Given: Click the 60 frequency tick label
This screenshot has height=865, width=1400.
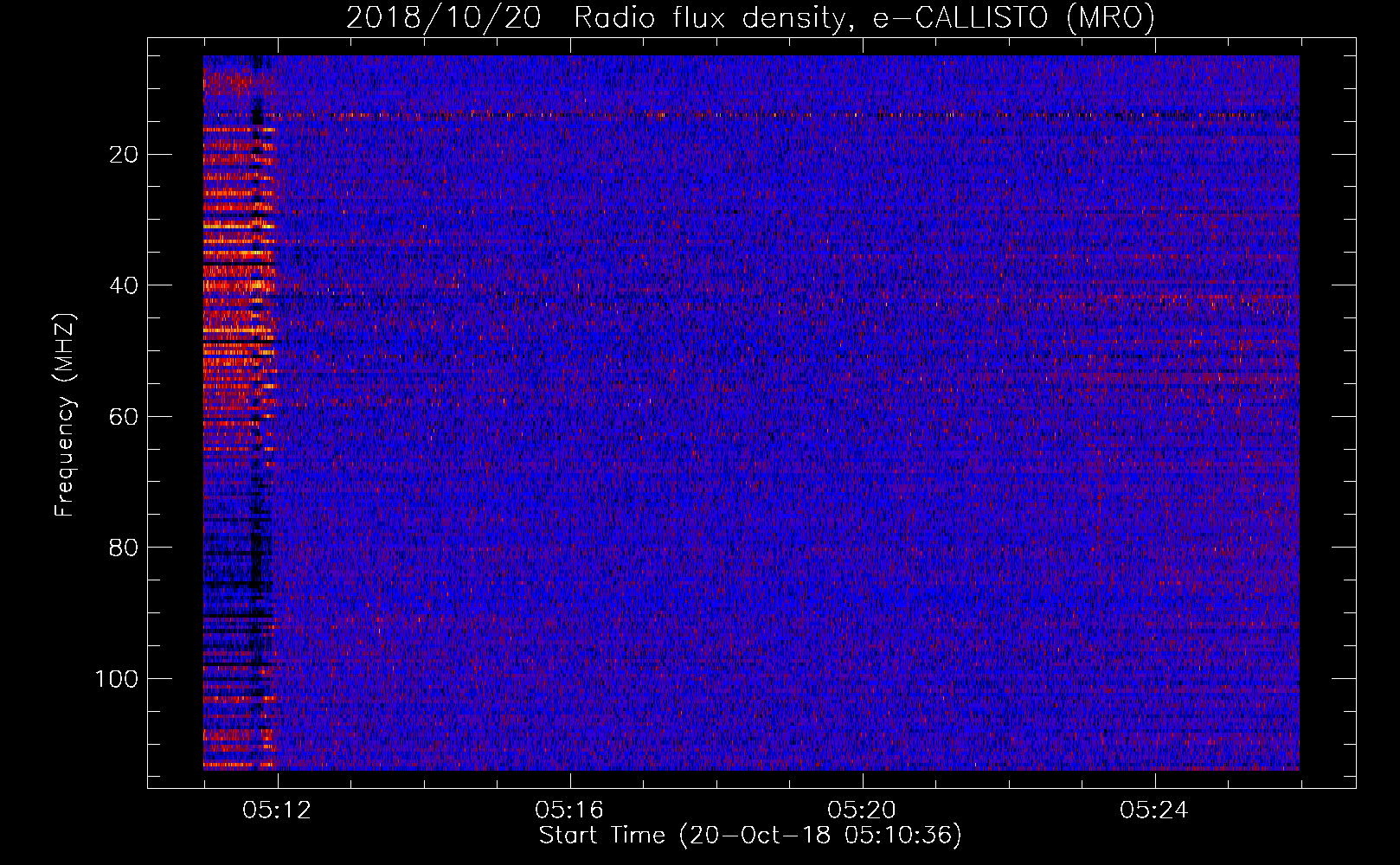Looking at the screenshot, I should pos(125,417).
